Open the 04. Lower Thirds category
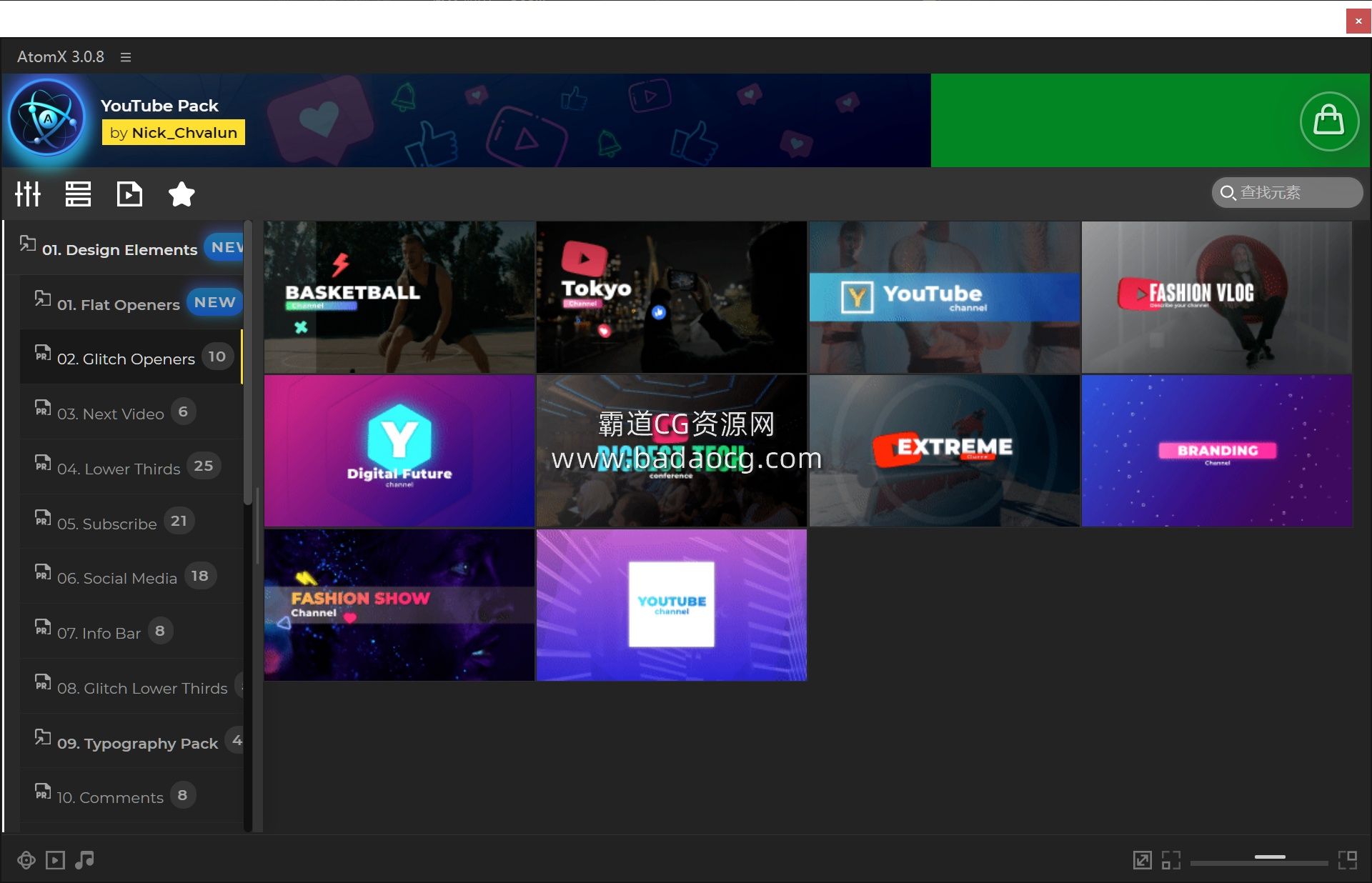Image resolution: width=1372 pixels, height=883 pixels. coord(131,467)
